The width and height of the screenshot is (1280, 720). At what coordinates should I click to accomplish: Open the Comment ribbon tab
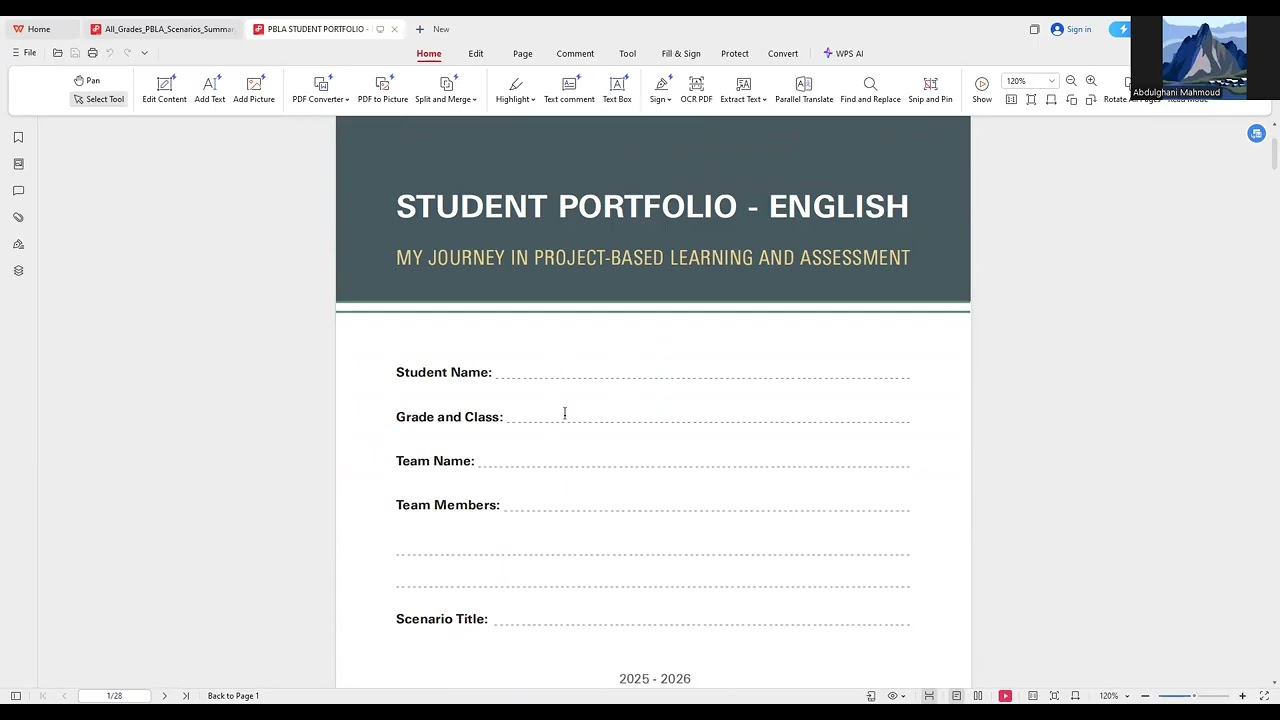coord(575,54)
